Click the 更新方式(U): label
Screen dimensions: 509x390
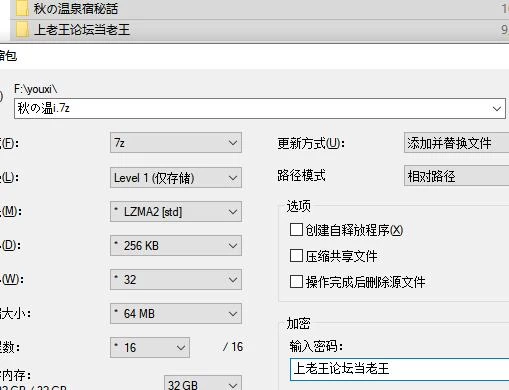[311, 144]
